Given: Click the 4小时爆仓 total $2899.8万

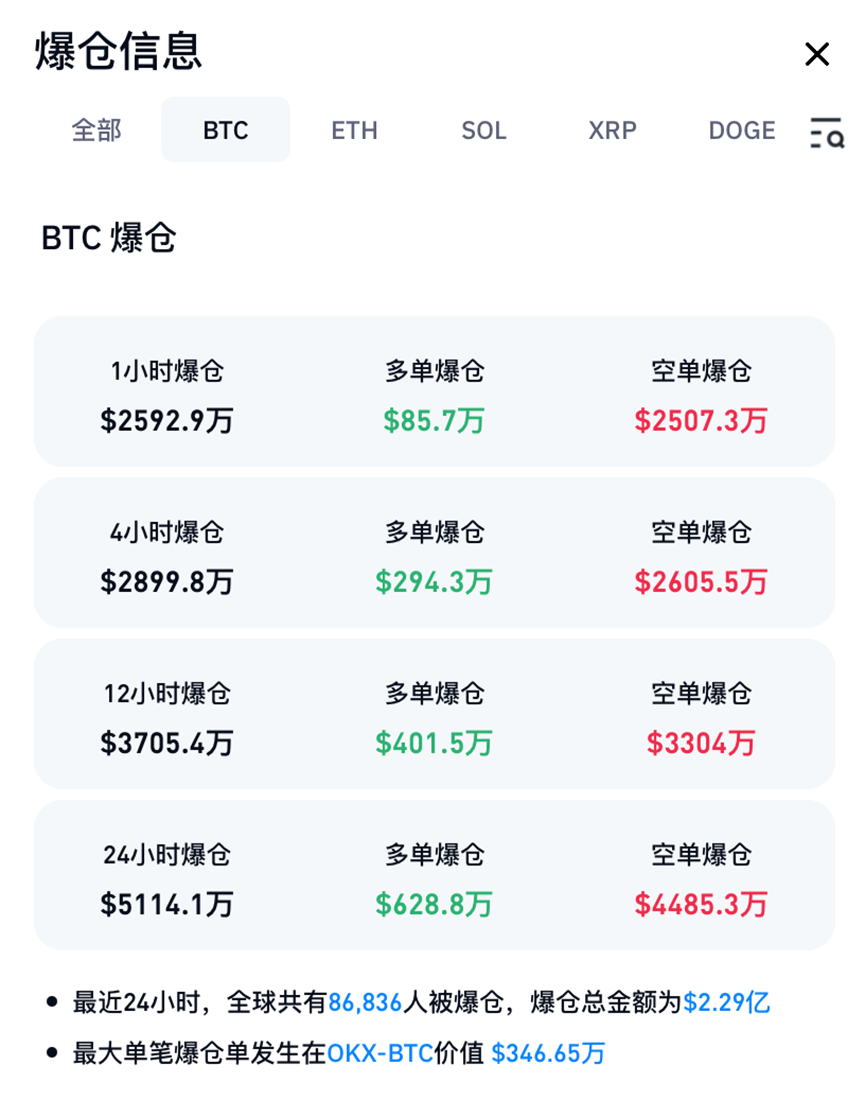Looking at the screenshot, I should click(x=167, y=581).
